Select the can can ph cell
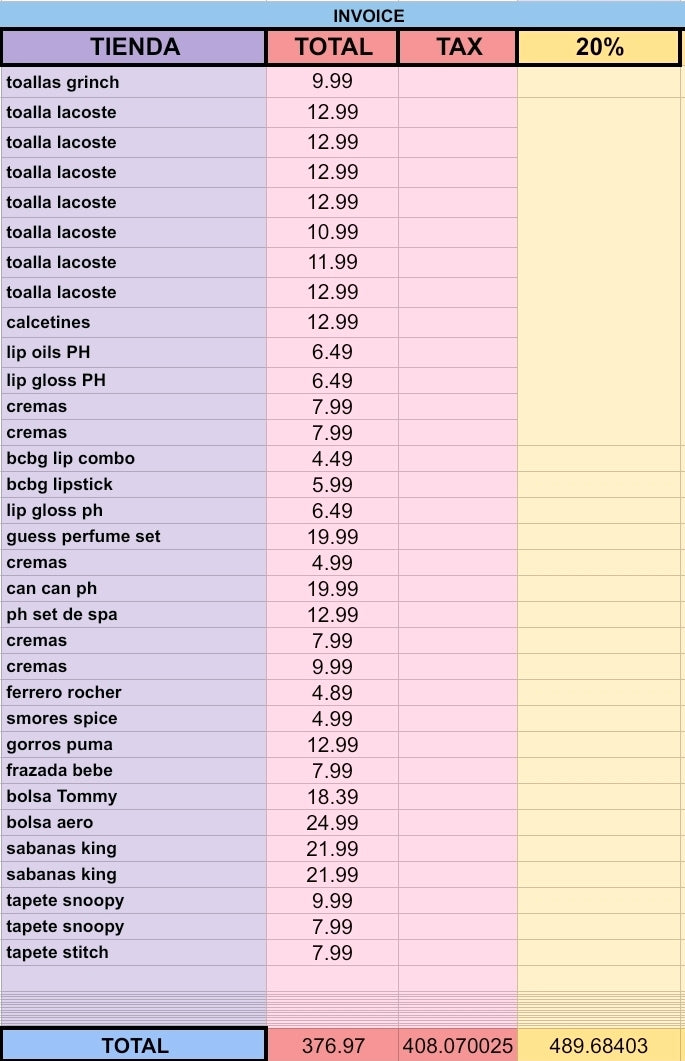Screen dimensions: 685x1061 click(134, 588)
